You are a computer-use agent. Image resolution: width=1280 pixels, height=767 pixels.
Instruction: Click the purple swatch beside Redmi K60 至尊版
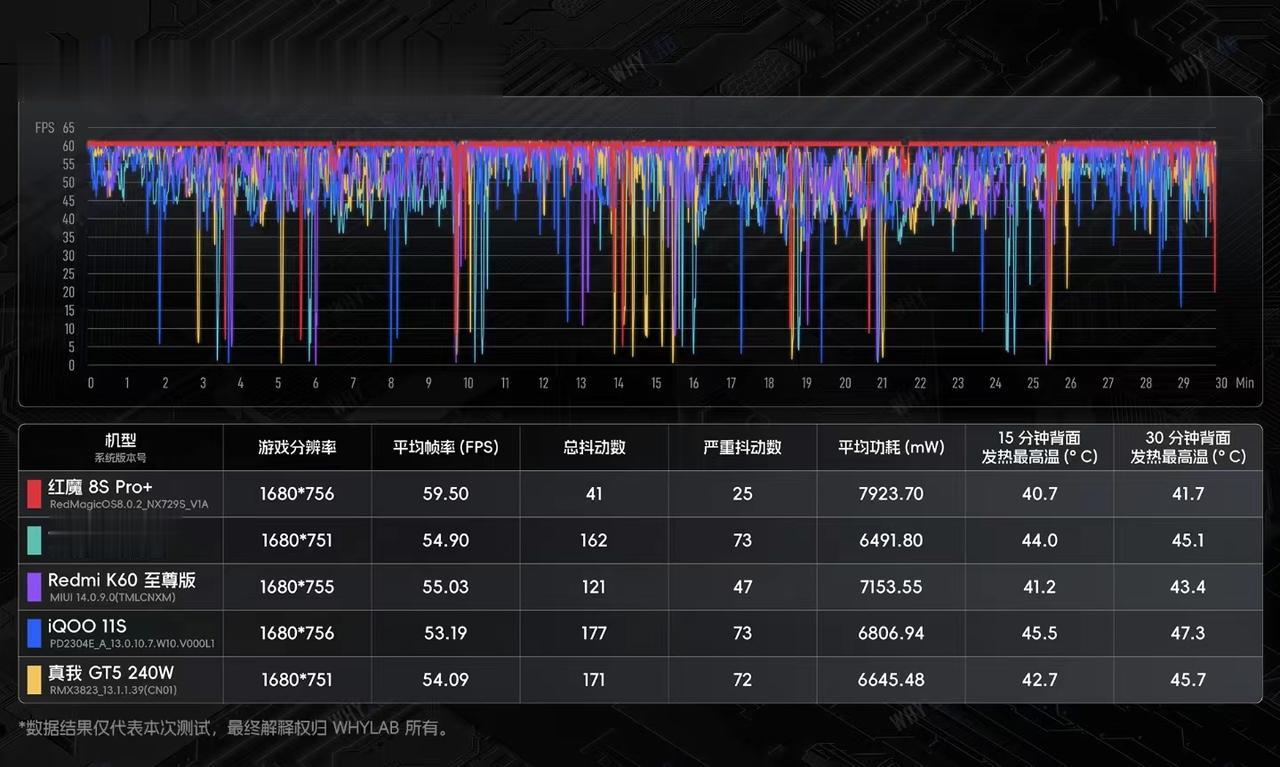(x=34, y=587)
